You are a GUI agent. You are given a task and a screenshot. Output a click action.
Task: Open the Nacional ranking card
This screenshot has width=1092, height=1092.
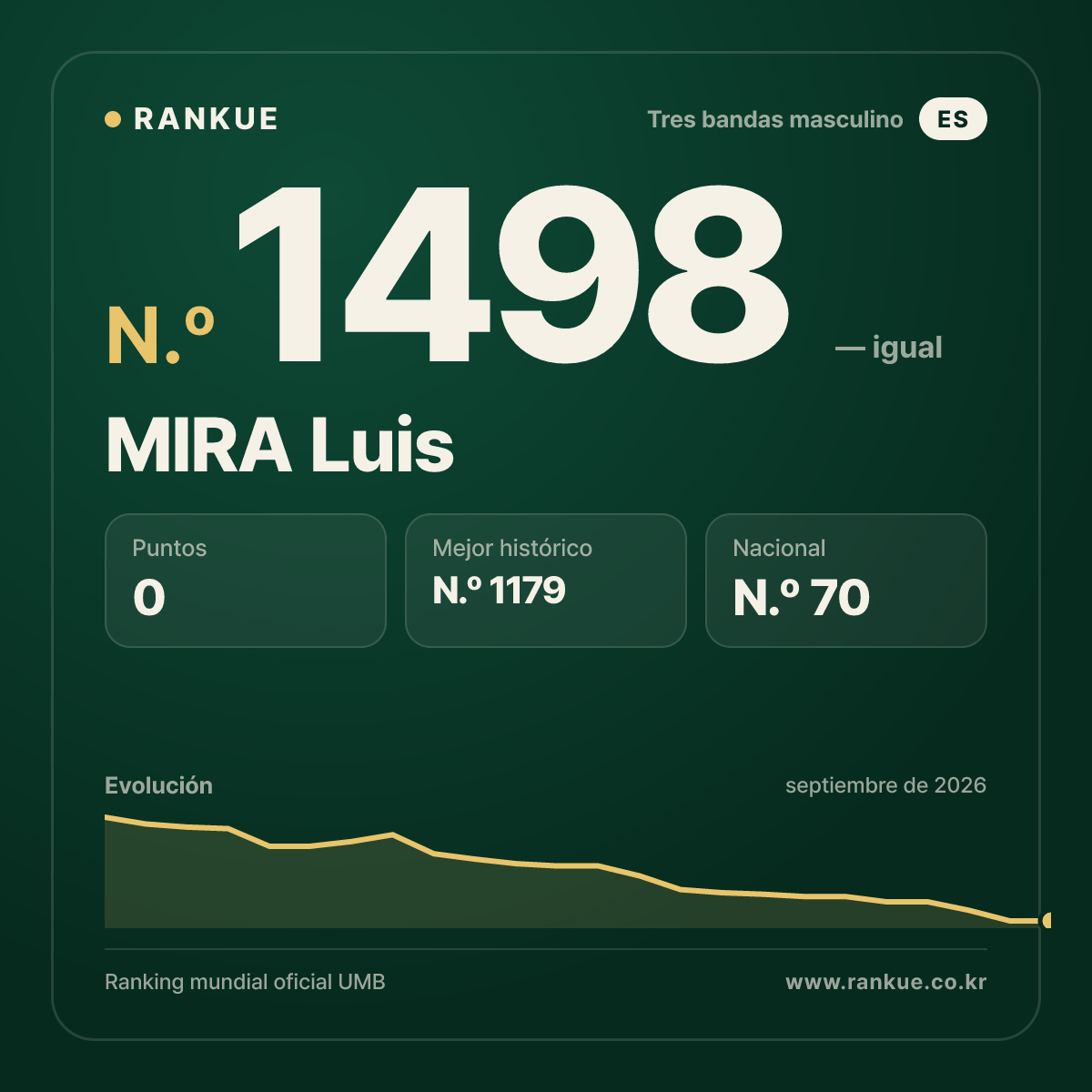coord(846,581)
